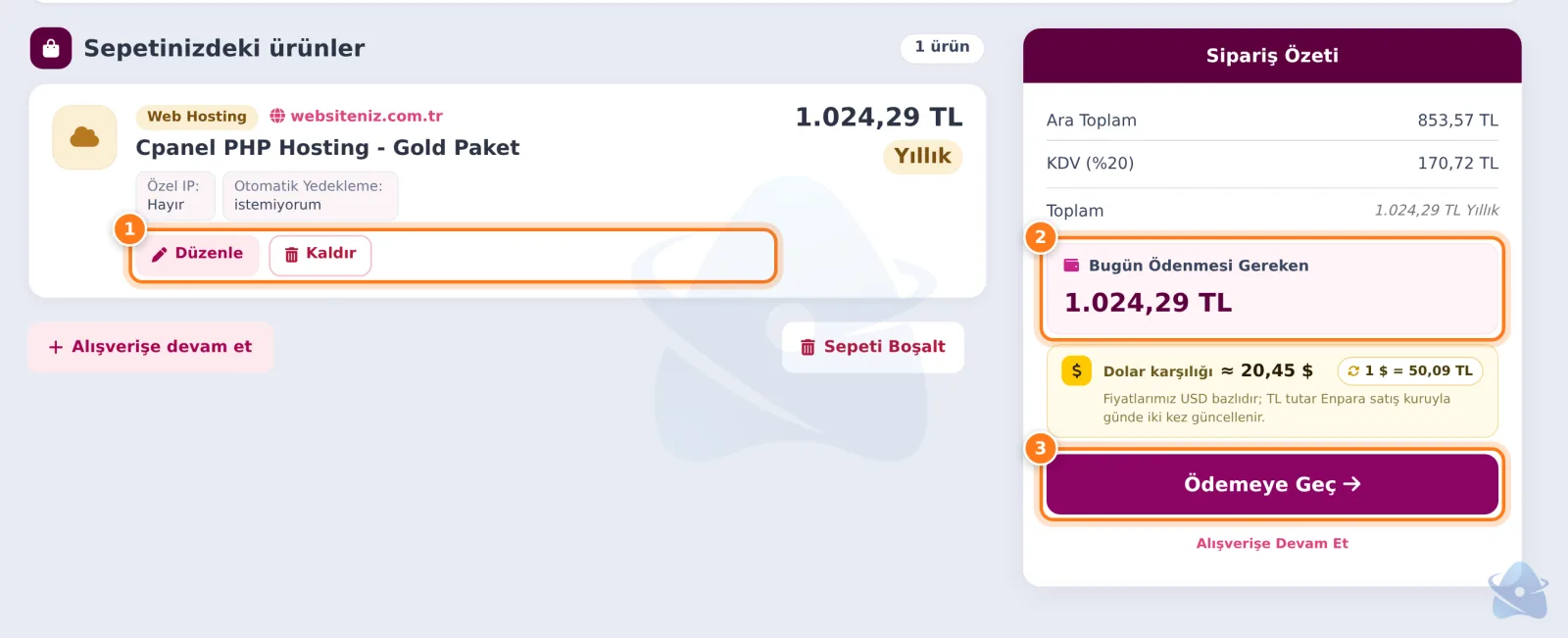This screenshot has width=1568, height=638.
Task: Click the shopping bag cart icon
Action: tap(51, 48)
